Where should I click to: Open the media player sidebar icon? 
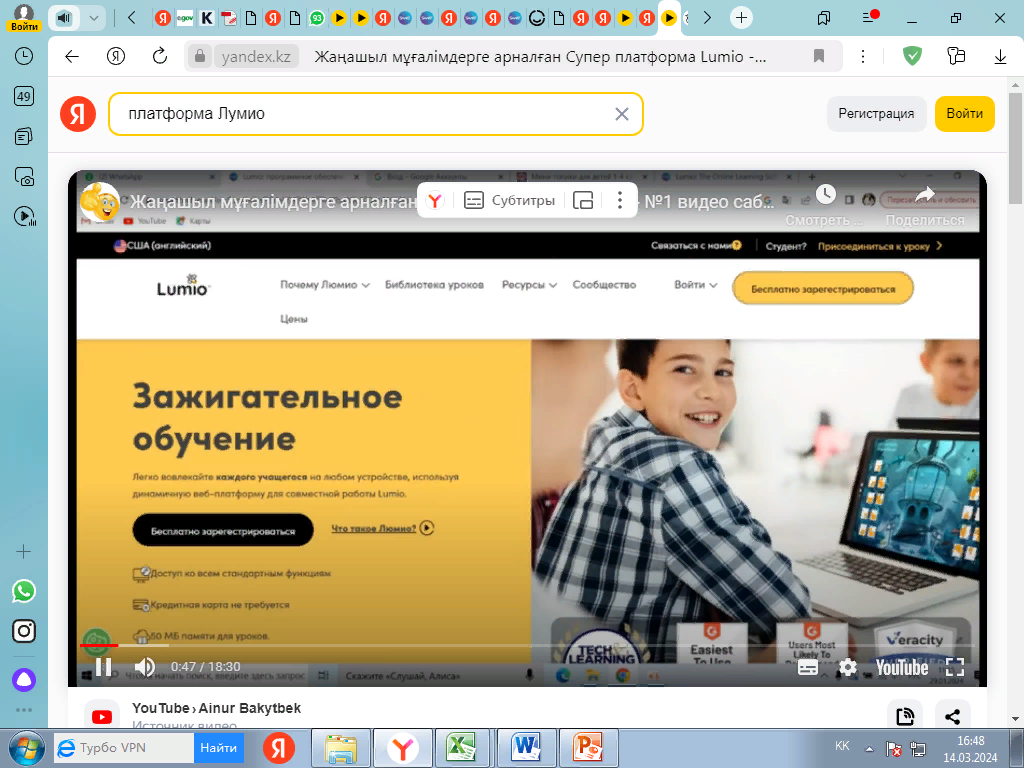pyautogui.click(x=24, y=216)
